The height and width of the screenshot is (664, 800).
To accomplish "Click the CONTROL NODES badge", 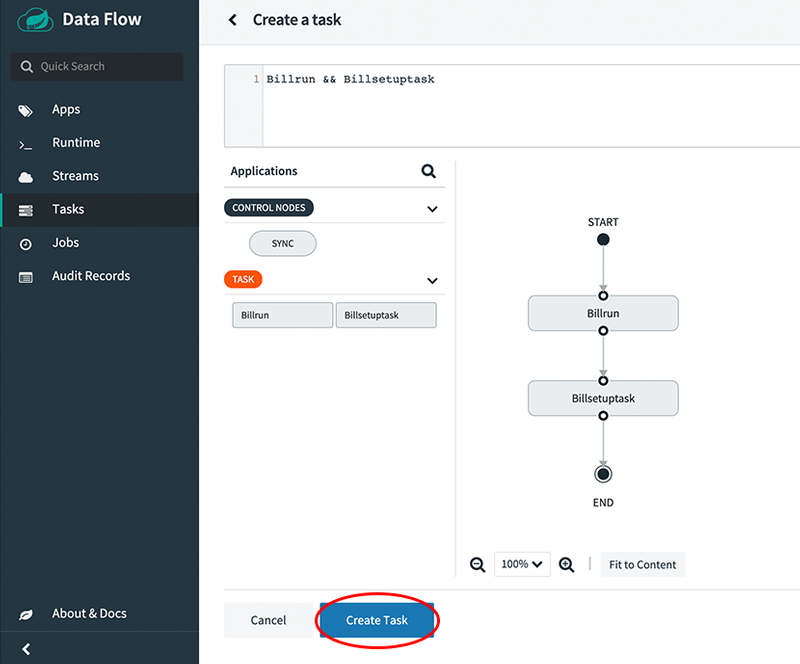I will [x=269, y=208].
